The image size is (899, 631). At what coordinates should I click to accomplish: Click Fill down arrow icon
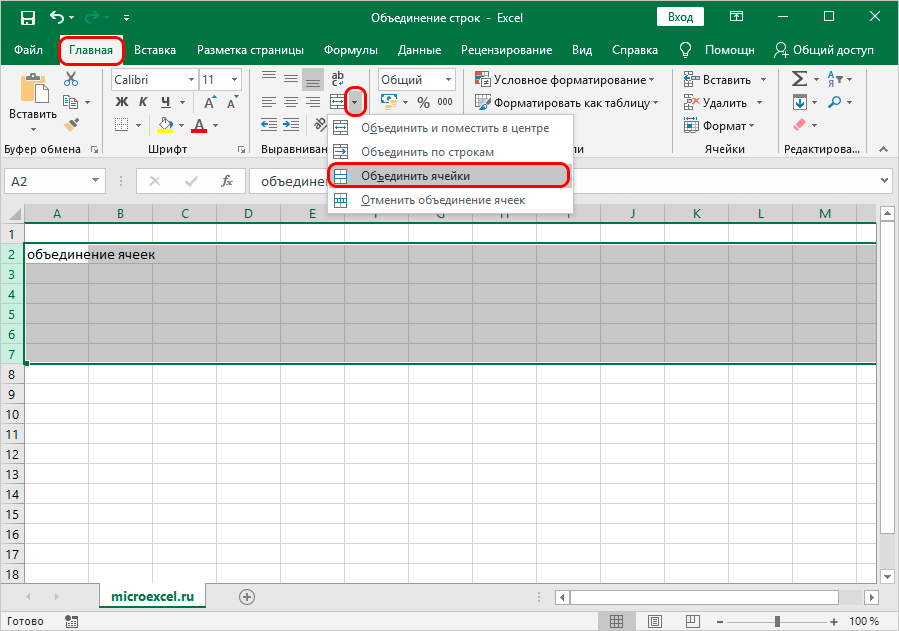coord(800,102)
